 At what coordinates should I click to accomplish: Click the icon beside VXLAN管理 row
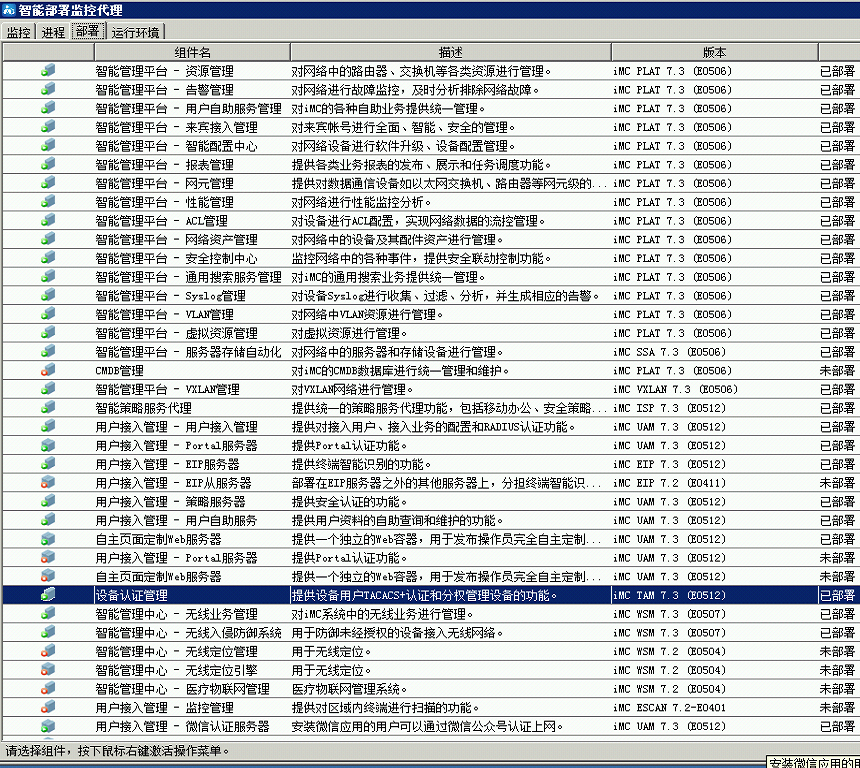pos(48,388)
